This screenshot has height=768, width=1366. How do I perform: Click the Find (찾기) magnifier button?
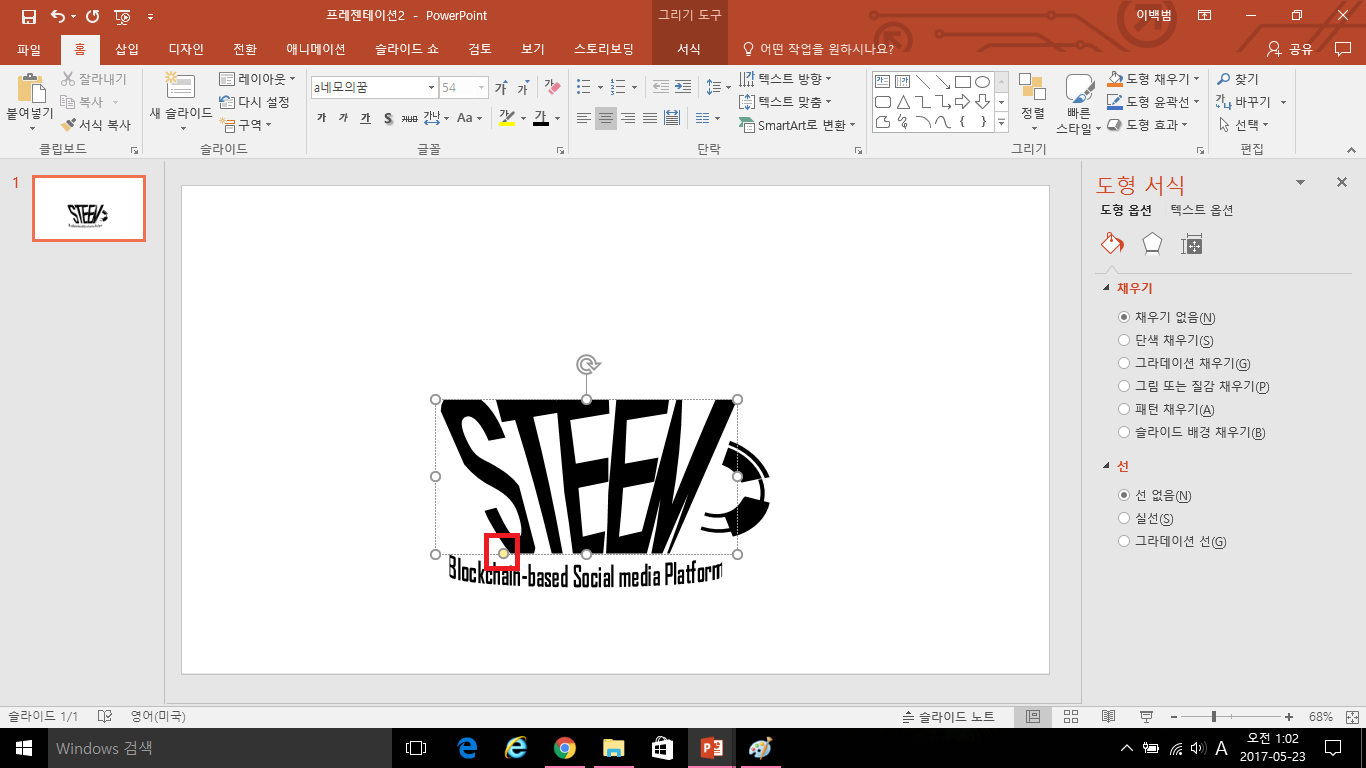click(x=1238, y=79)
